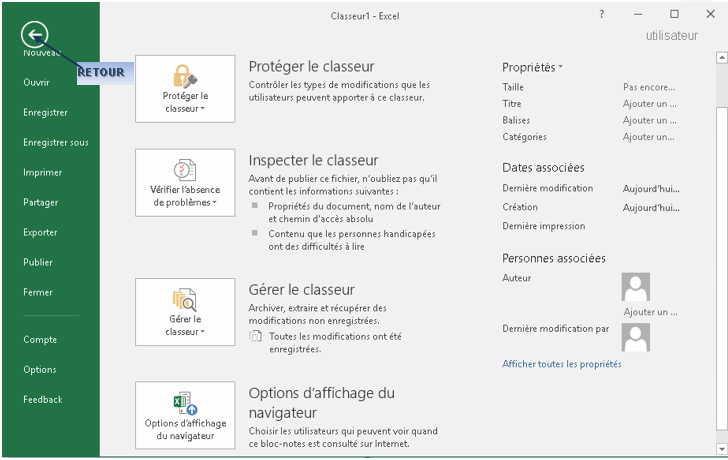Click Afficher toutes les propriétés link
The image size is (728, 460).
(562, 364)
